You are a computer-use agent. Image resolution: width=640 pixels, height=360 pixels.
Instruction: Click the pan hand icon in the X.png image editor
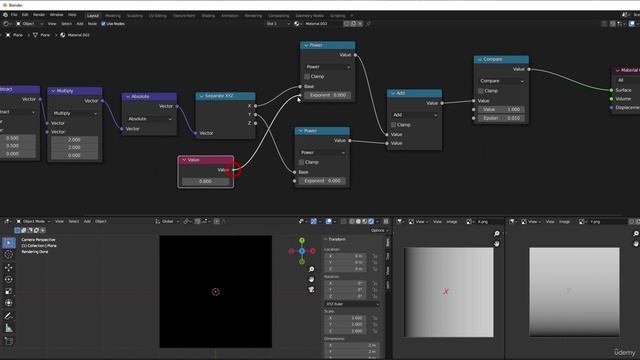coord(497,243)
